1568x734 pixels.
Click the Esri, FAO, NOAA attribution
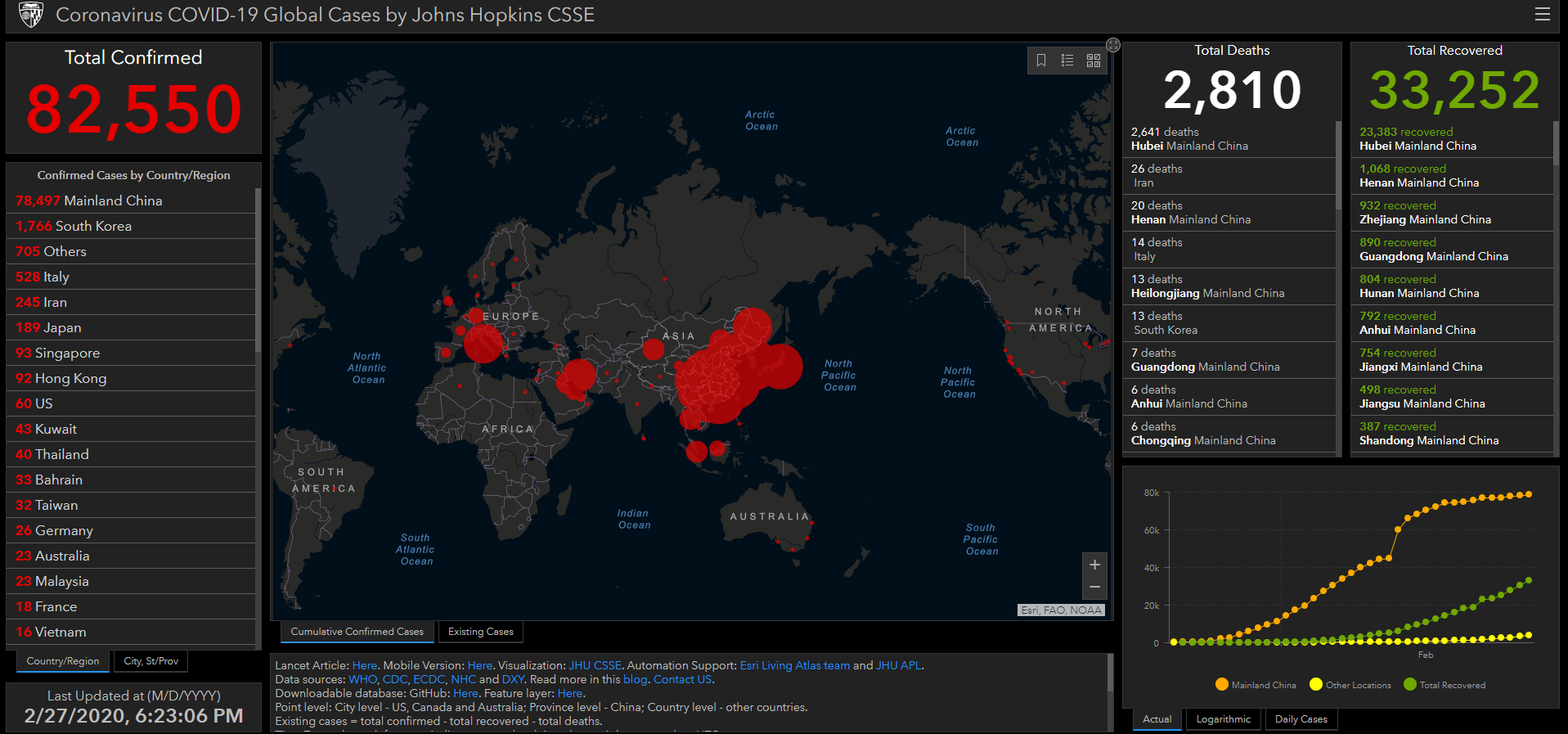coord(1062,610)
